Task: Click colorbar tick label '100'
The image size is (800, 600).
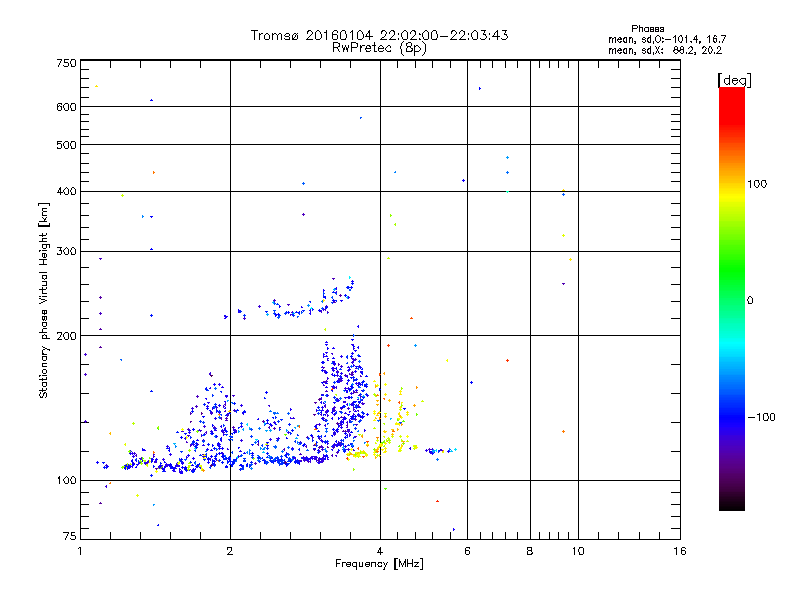Action: [x=757, y=184]
